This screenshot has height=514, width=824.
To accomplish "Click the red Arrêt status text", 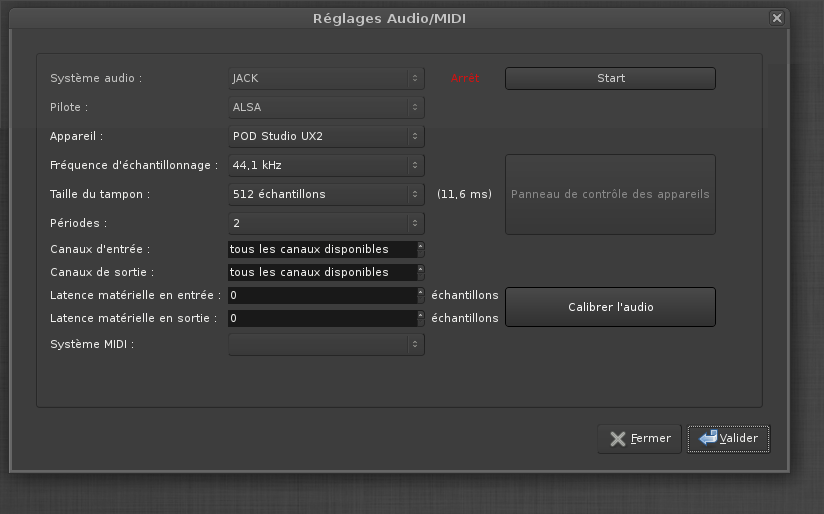I will [465, 78].
